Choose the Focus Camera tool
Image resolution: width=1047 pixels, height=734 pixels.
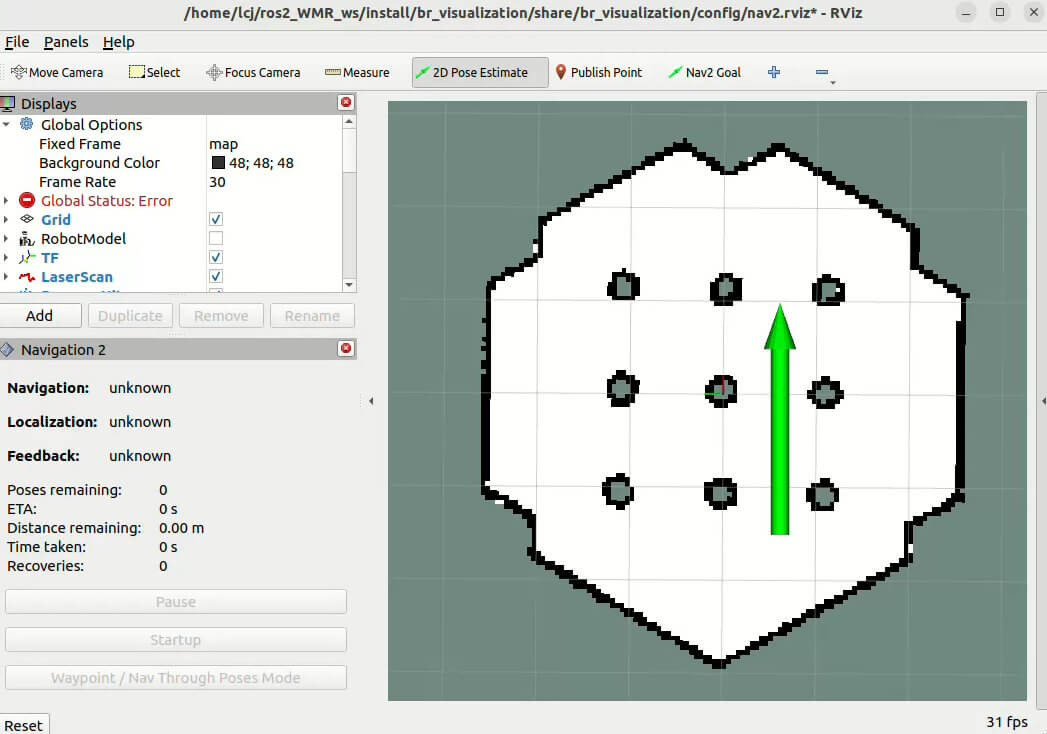coord(253,72)
